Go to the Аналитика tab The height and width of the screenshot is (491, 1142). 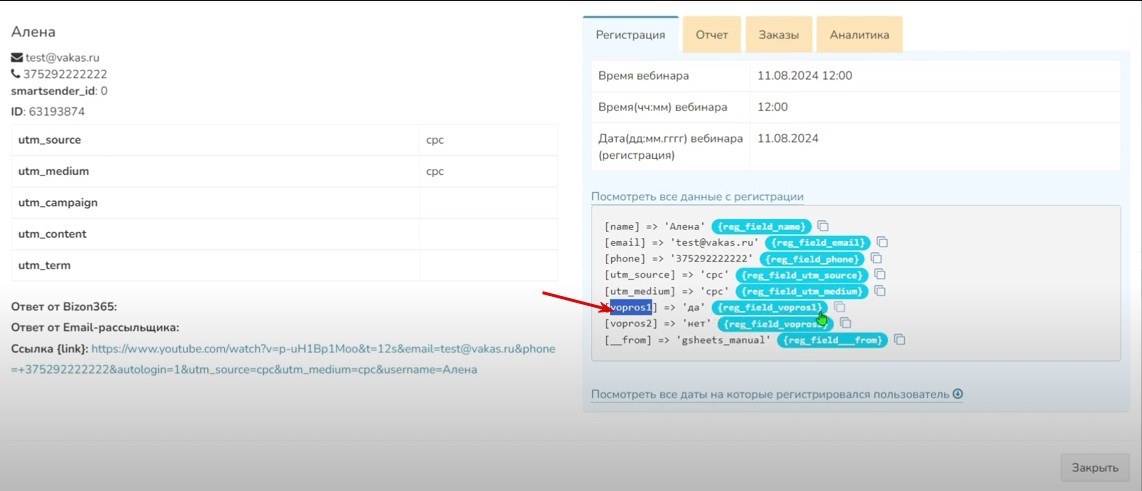tap(858, 35)
